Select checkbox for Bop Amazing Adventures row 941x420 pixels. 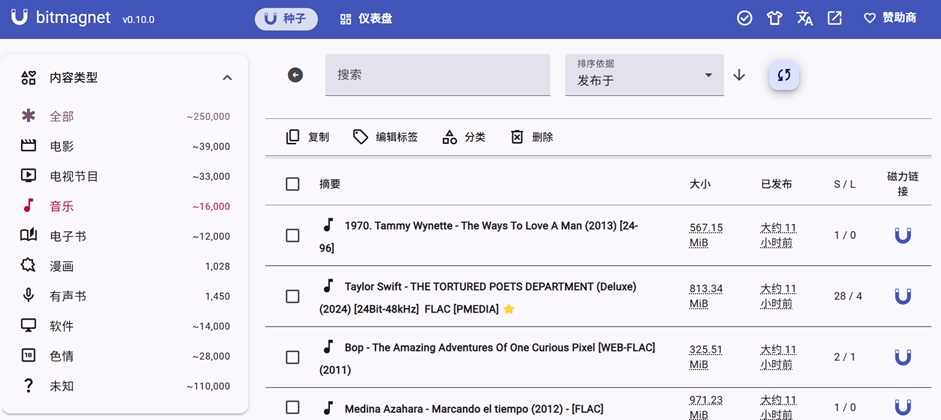click(x=292, y=357)
